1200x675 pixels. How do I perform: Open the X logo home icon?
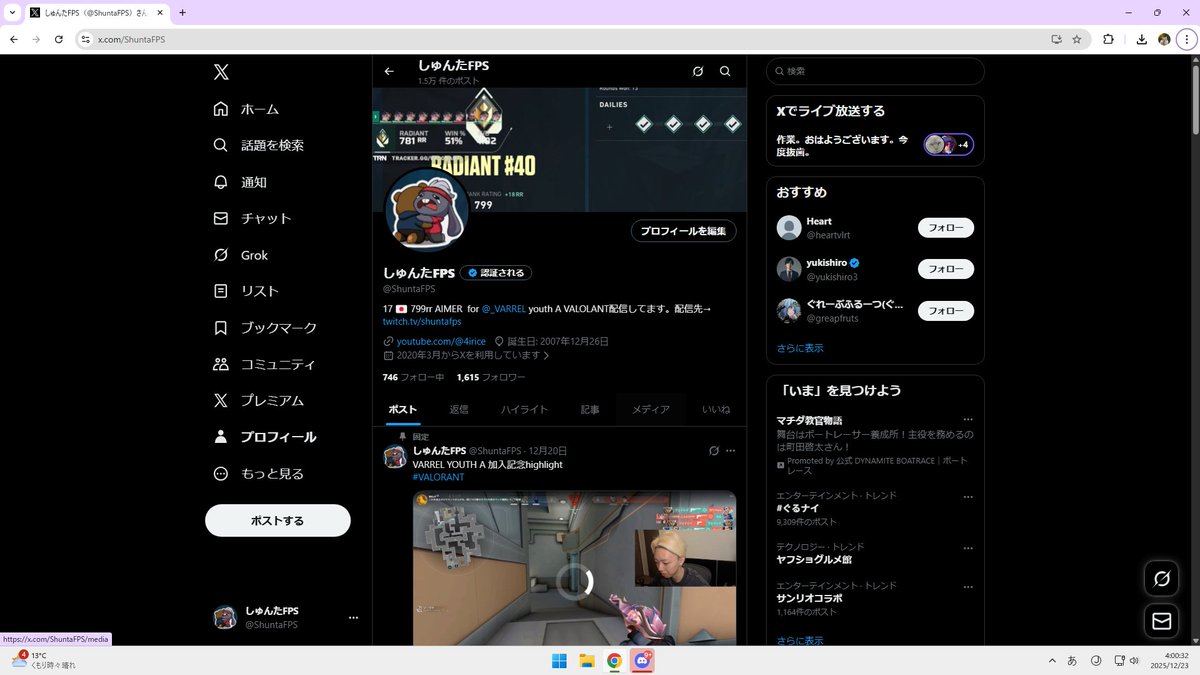click(221, 72)
